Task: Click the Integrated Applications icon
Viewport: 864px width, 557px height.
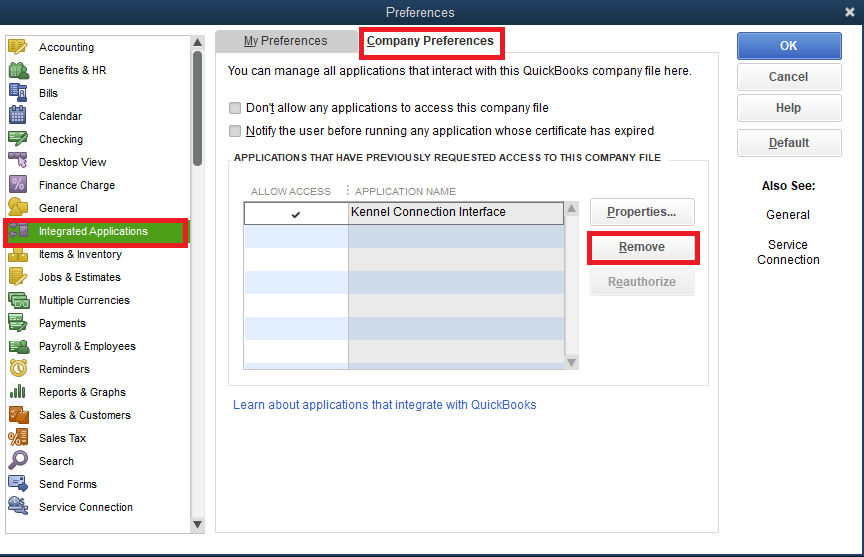Action: click(x=18, y=231)
